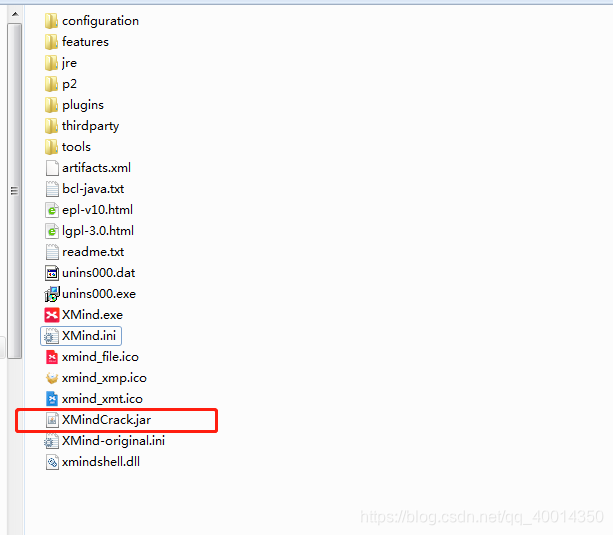Select the "readme.txt" file name
This screenshot has height=535, width=613.
pos(93,252)
